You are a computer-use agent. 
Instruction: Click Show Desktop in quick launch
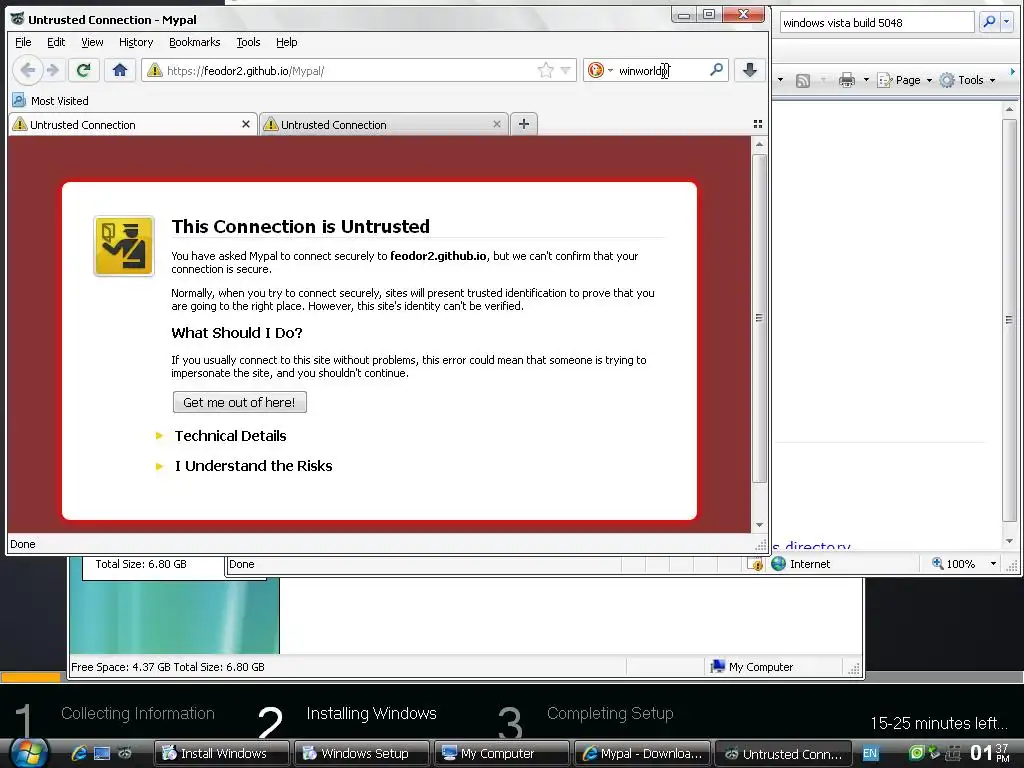coord(102,753)
